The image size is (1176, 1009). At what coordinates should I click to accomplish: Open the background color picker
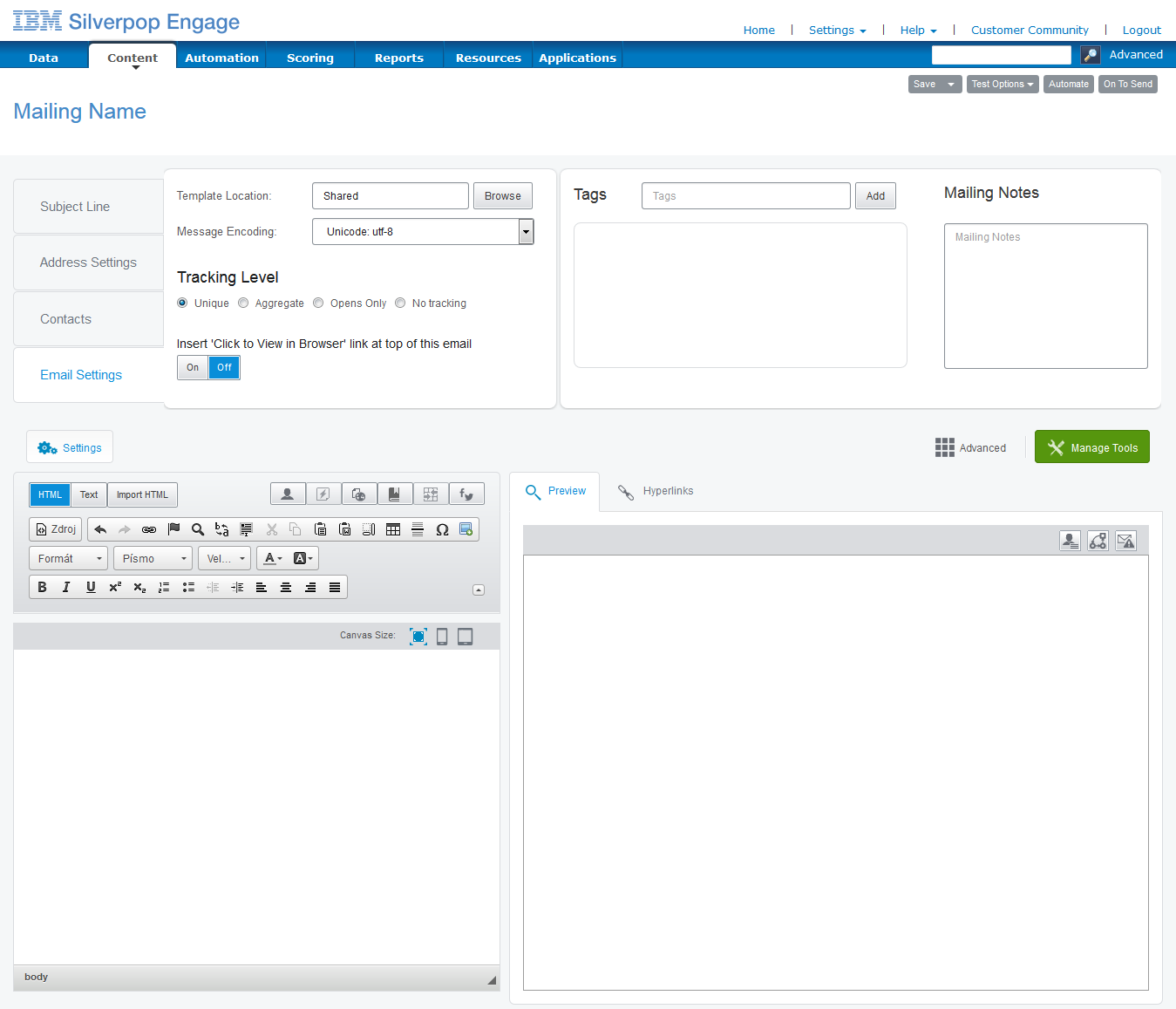pyautogui.click(x=302, y=558)
